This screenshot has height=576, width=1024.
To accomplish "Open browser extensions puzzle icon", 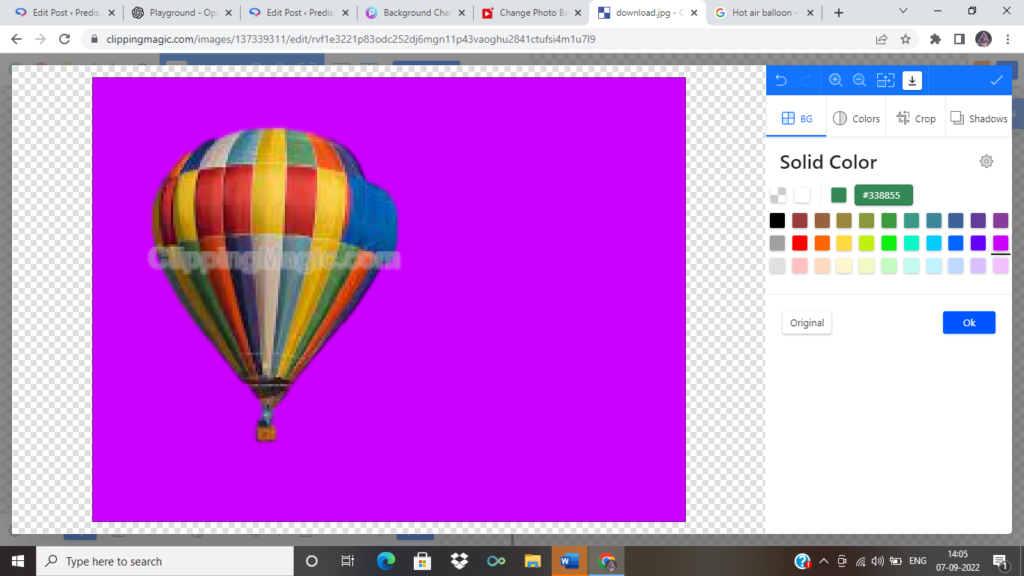I will [x=935, y=39].
